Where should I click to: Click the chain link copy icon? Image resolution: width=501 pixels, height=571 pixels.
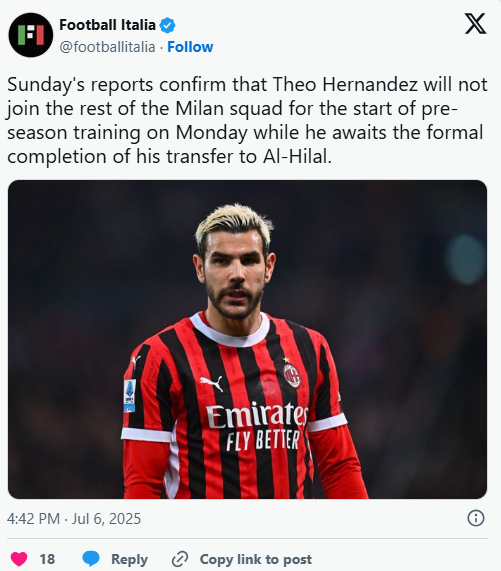point(180,559)
